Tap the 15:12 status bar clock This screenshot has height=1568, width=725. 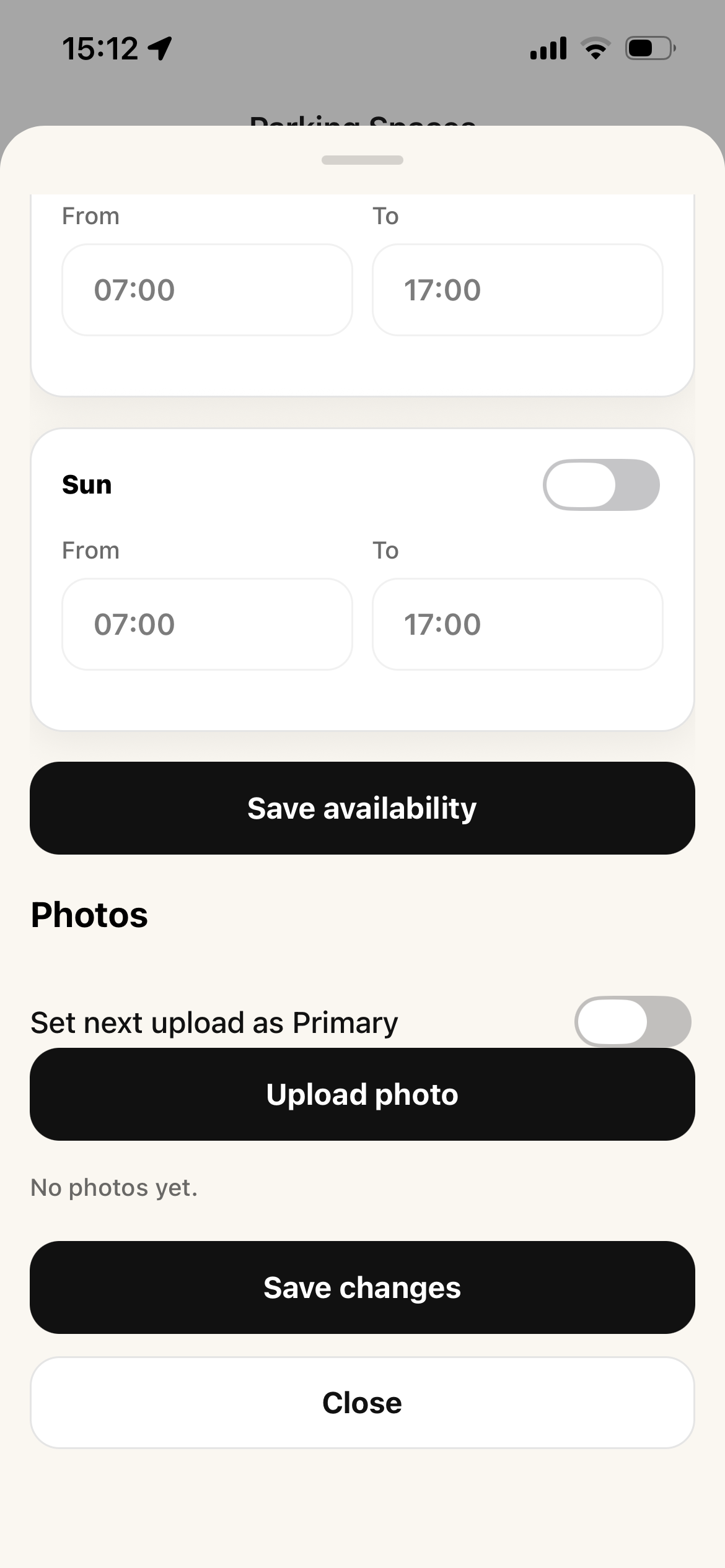click(x=100, y=48)
